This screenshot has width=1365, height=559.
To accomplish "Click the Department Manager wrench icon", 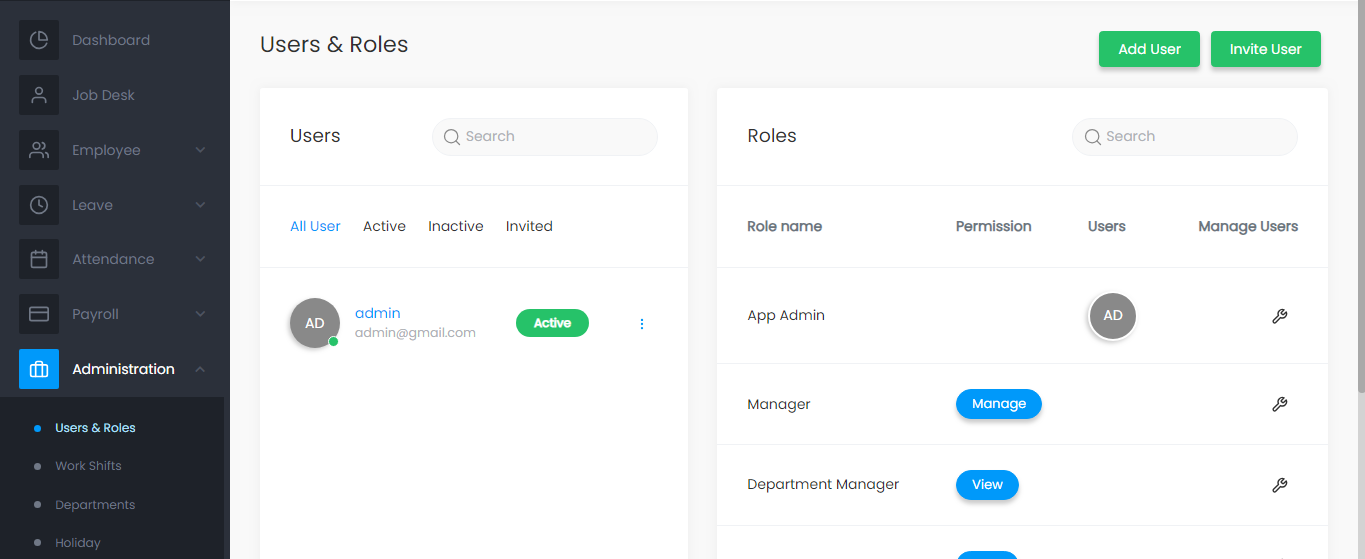I will pyautogui.click(x=1279, y=485).
